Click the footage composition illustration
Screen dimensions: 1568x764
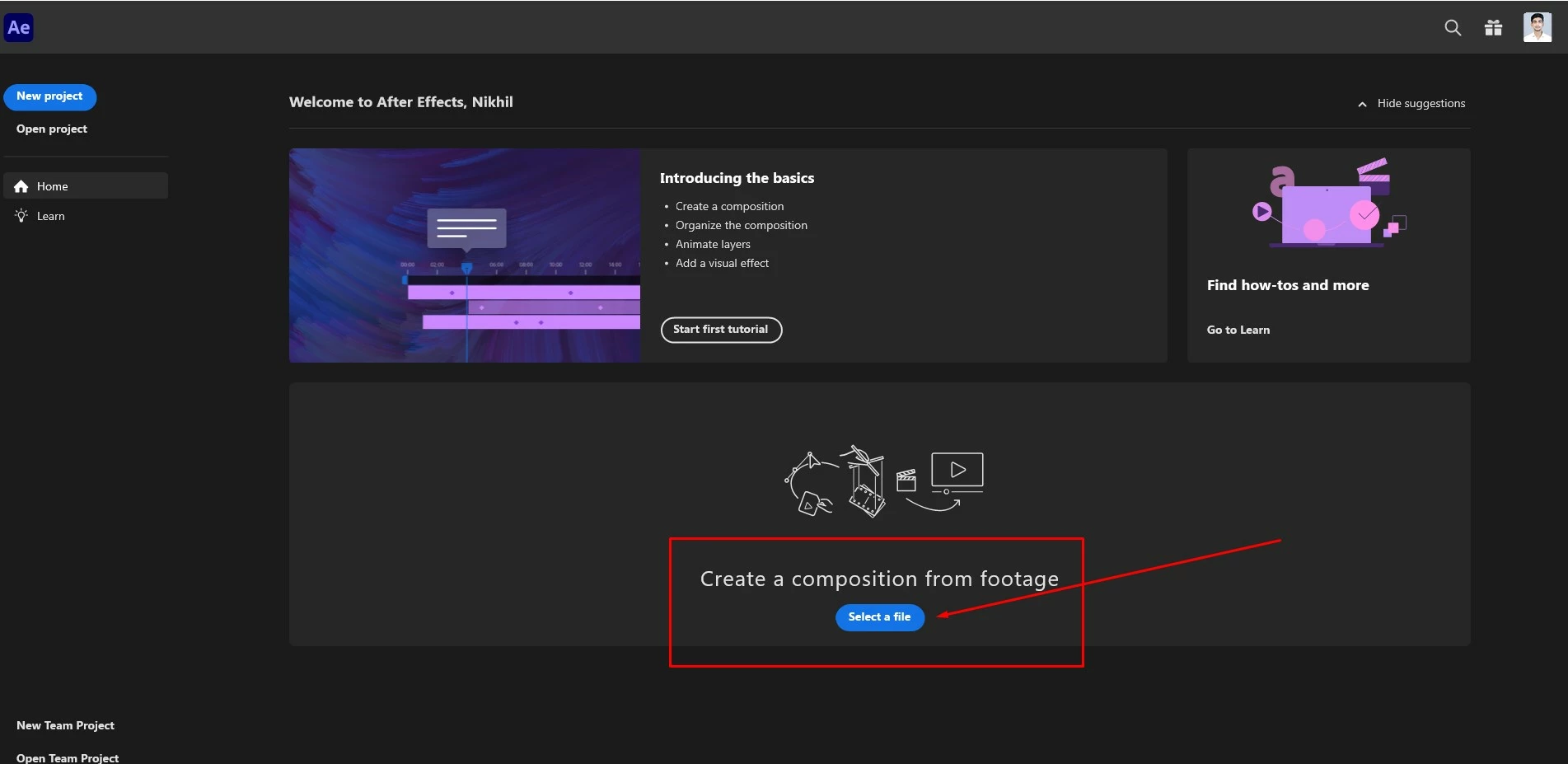click(884, 481)
